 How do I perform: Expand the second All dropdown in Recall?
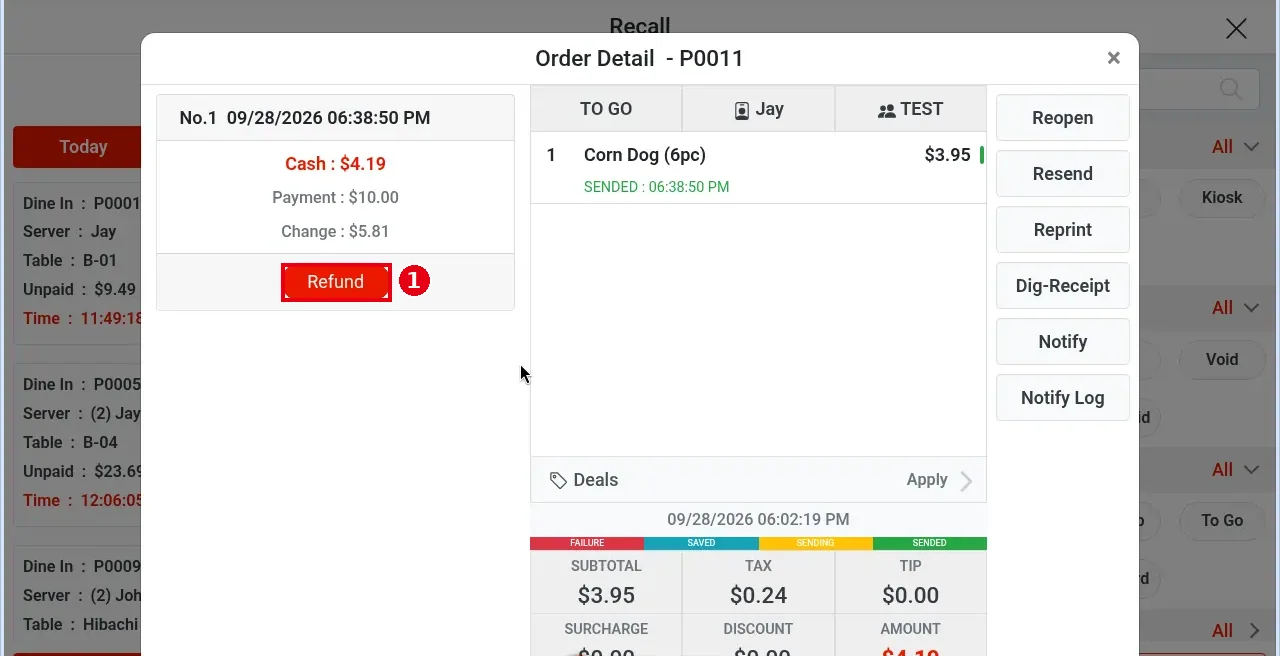(x=1235, y=308)
